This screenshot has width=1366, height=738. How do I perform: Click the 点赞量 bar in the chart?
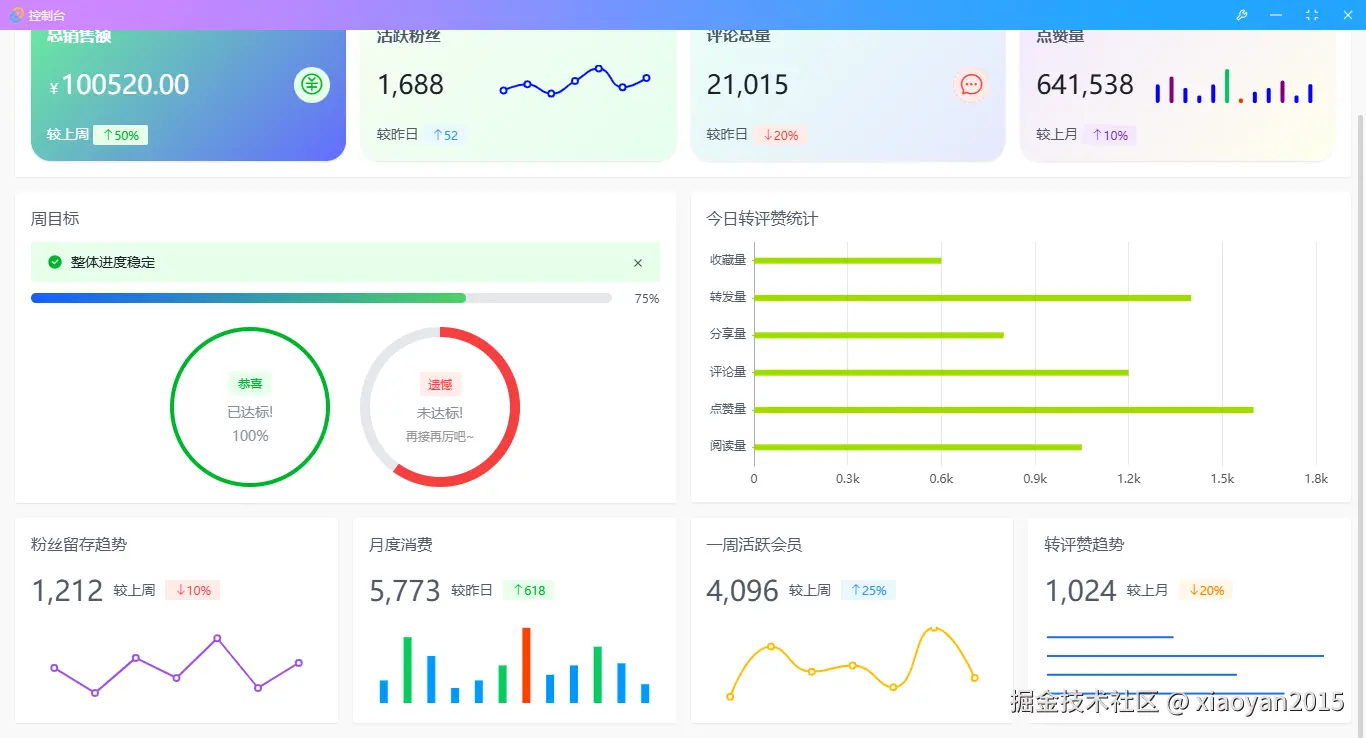[x=1003, y=409]
